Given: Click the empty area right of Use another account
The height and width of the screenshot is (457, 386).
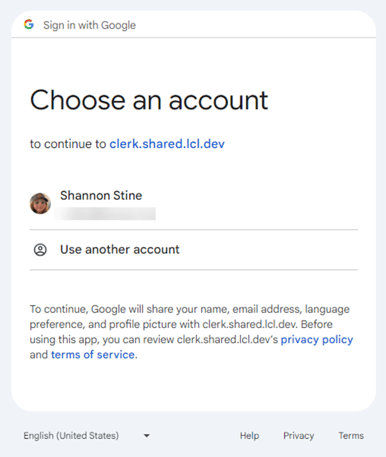Looking at the screenshot, I should click(269, 250).
